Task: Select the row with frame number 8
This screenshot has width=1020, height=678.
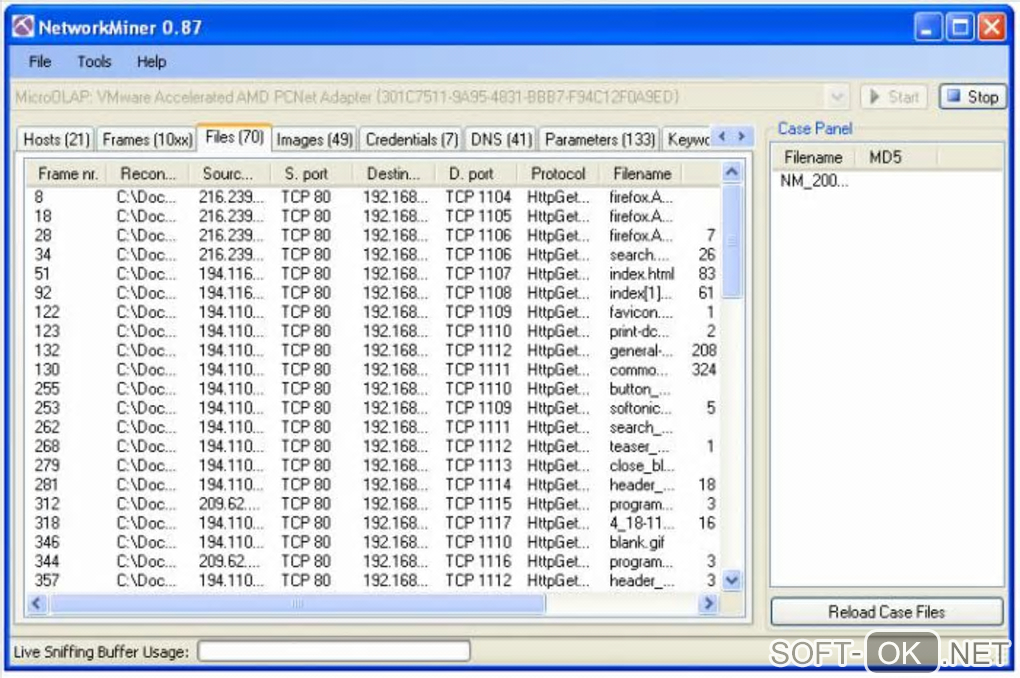Action: pyautogui.click(x=374, y=197)
